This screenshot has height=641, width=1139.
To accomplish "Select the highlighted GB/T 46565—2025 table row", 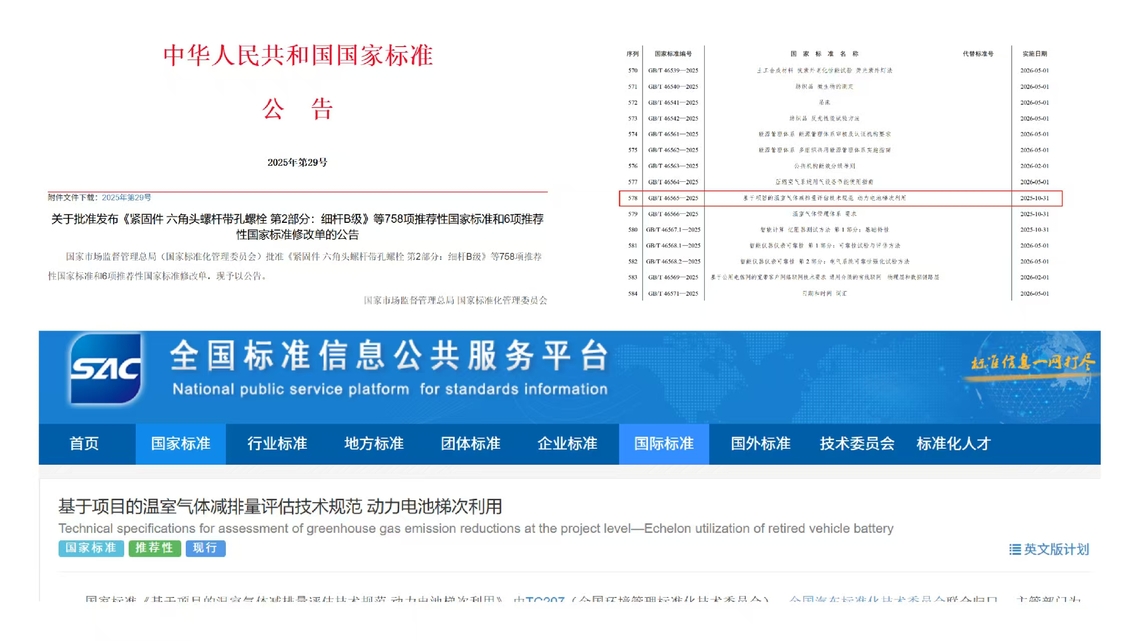I will click(840, 198).
